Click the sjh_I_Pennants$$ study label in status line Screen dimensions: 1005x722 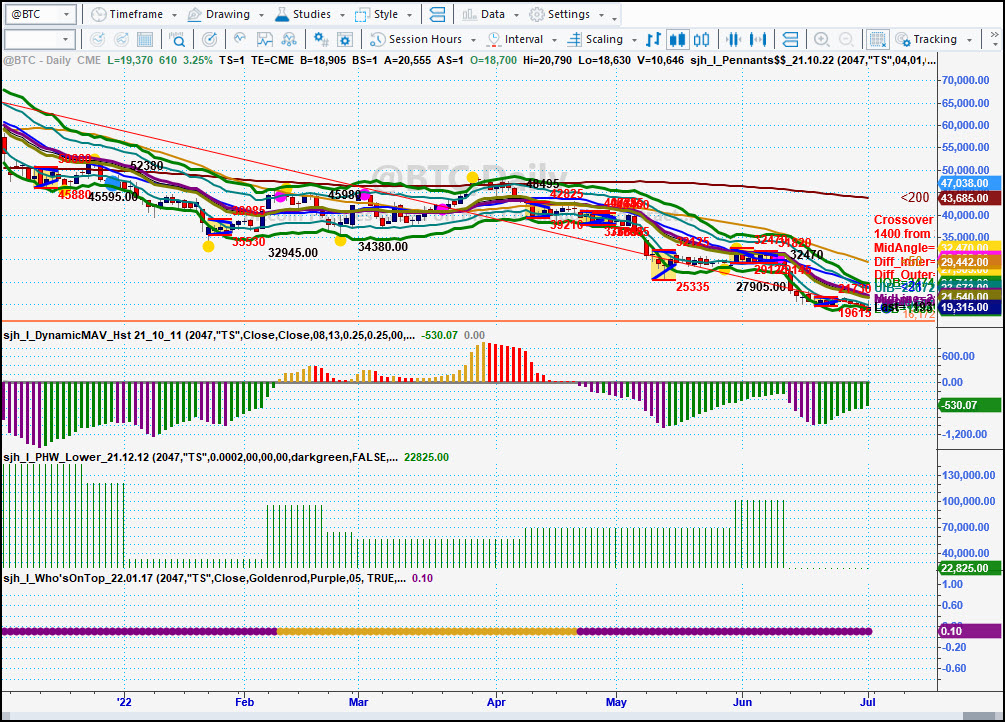point(813,61)
